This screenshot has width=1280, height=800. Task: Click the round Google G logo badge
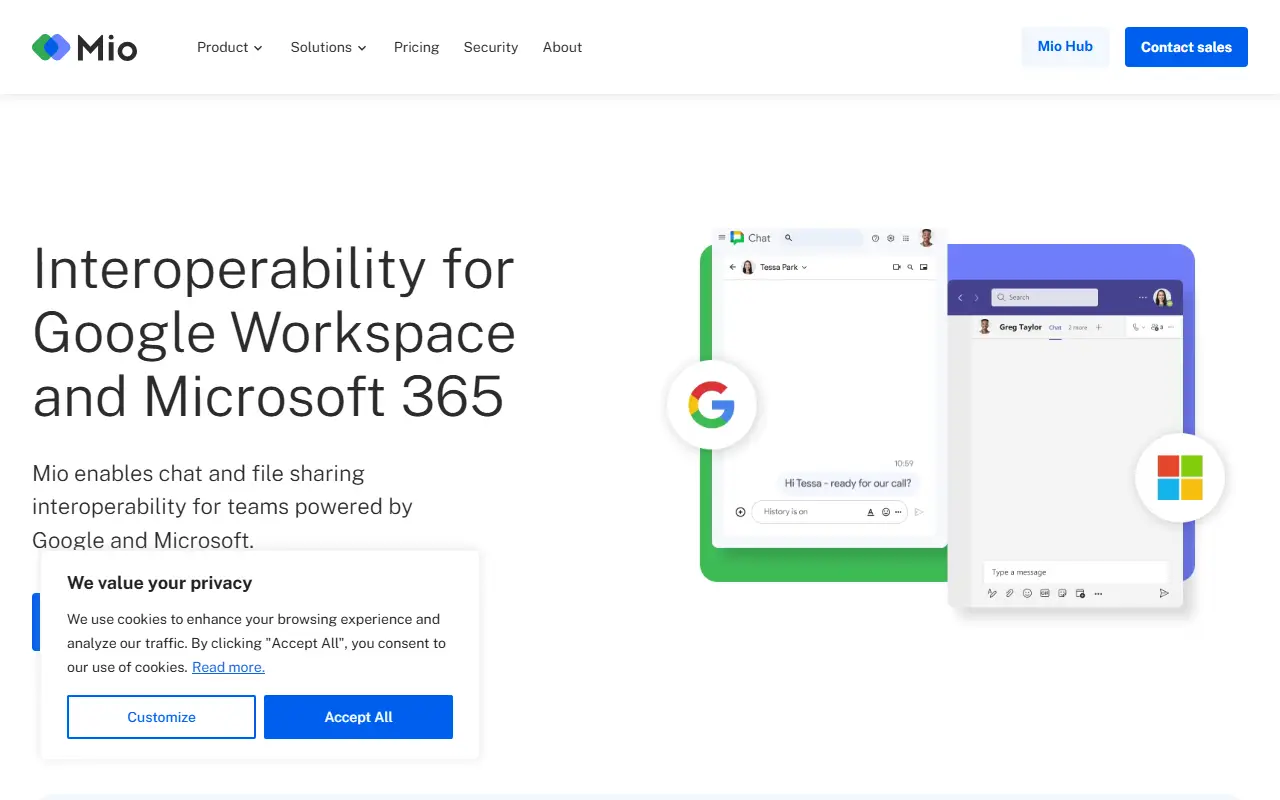[711, 406]
